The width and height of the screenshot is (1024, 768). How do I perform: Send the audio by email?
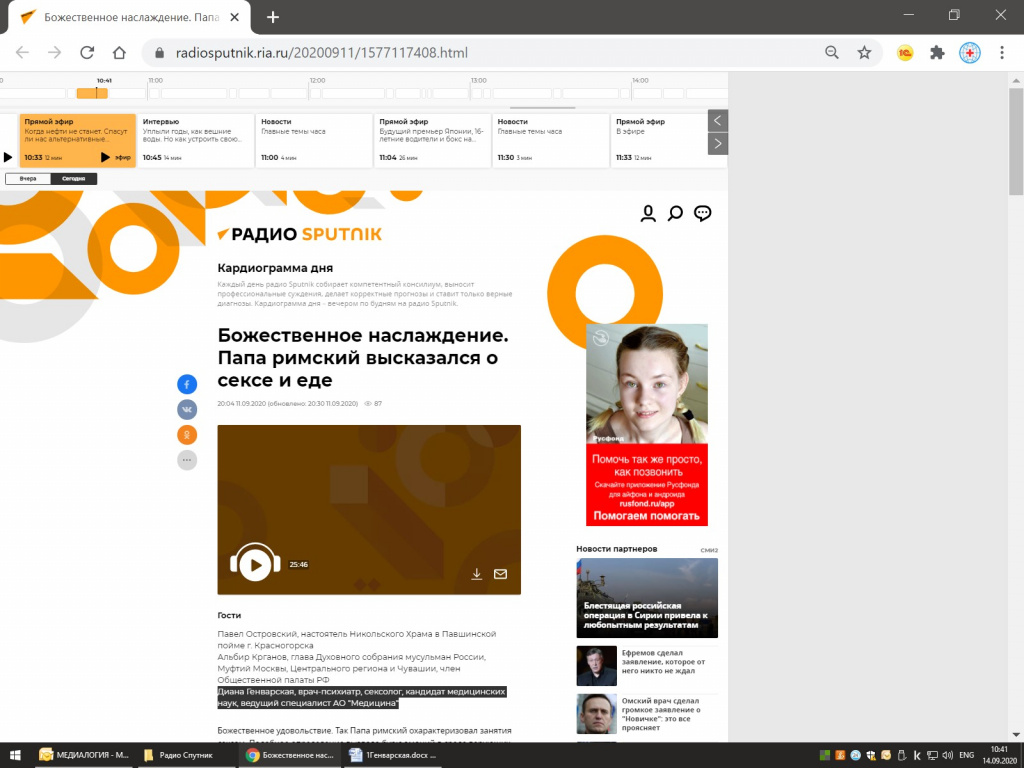[500, 574]
